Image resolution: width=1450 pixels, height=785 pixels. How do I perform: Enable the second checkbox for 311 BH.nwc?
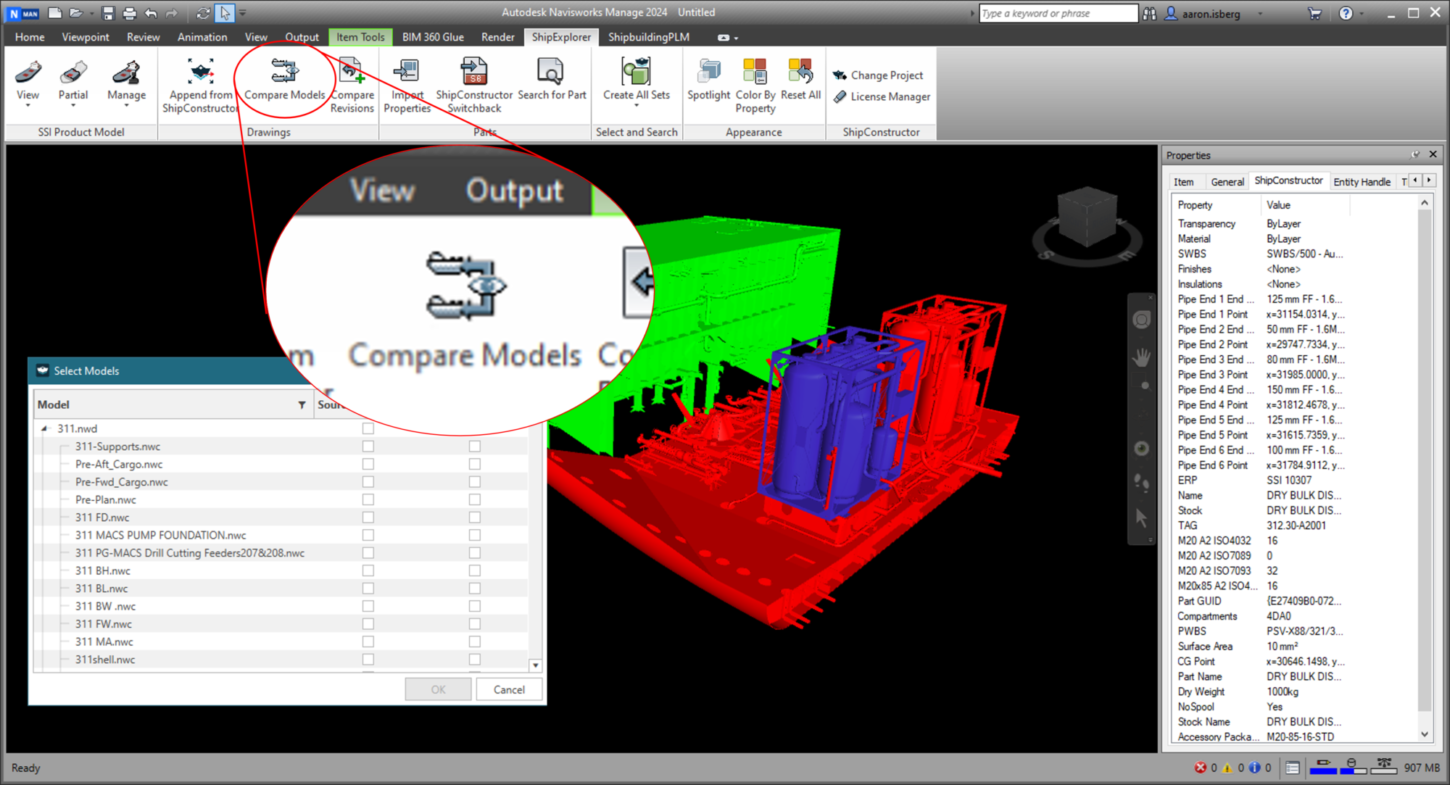tap(475, 571)
